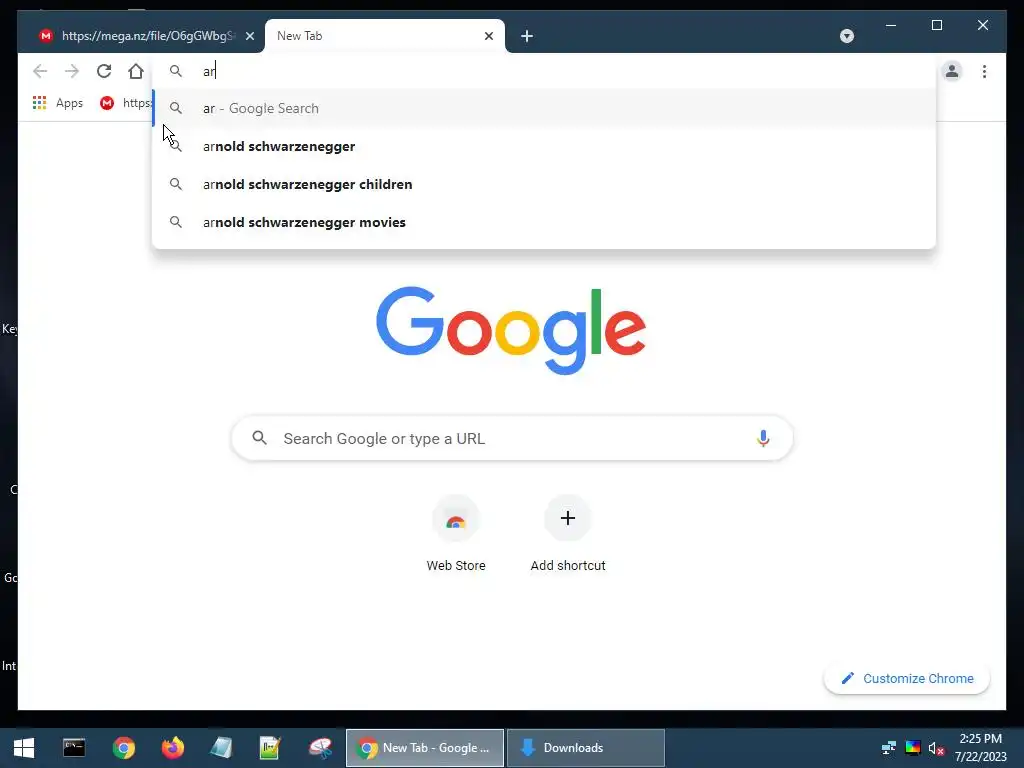Choose 'ar - Google Search' suggestion

click(543, 108)
